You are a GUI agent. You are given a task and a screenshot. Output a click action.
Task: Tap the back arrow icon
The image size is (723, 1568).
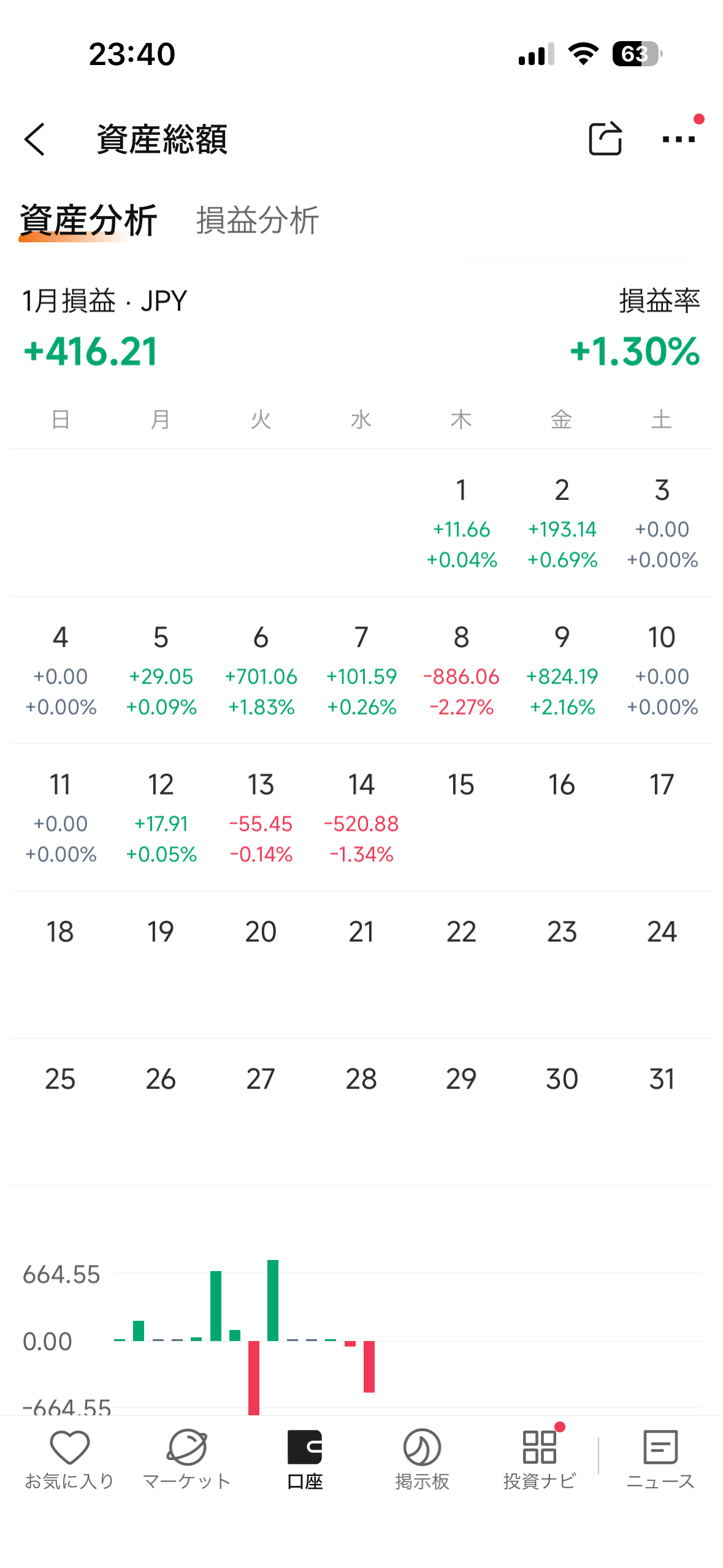[x=36, y=139]
